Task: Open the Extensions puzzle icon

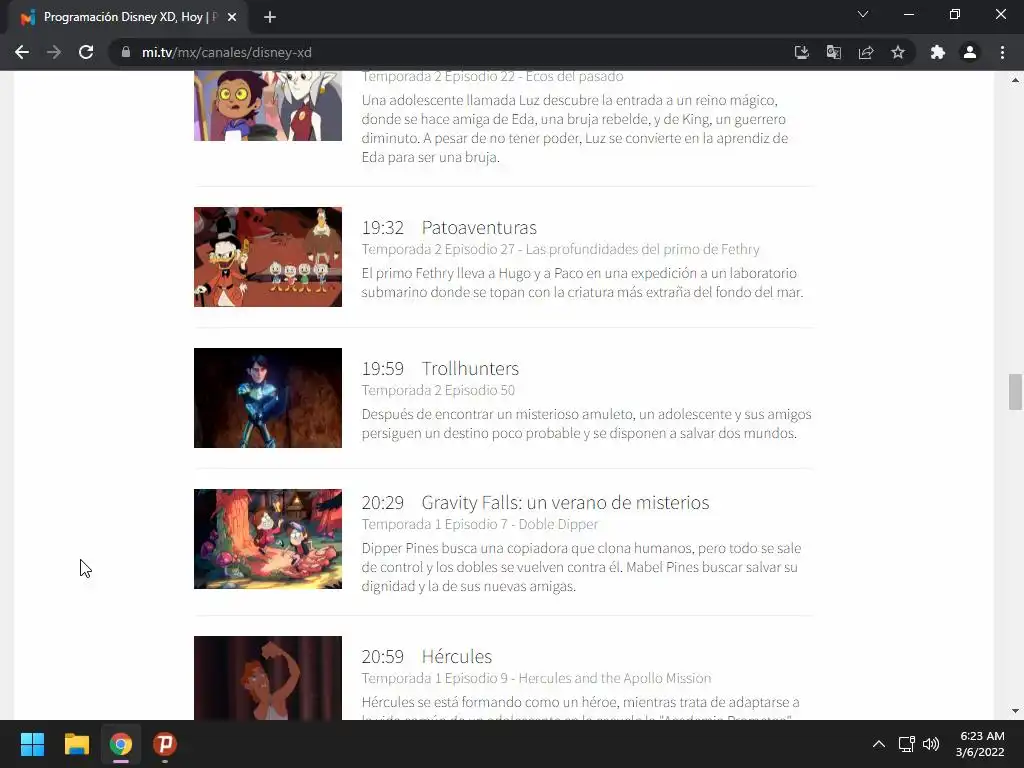Action: (938, 52)
